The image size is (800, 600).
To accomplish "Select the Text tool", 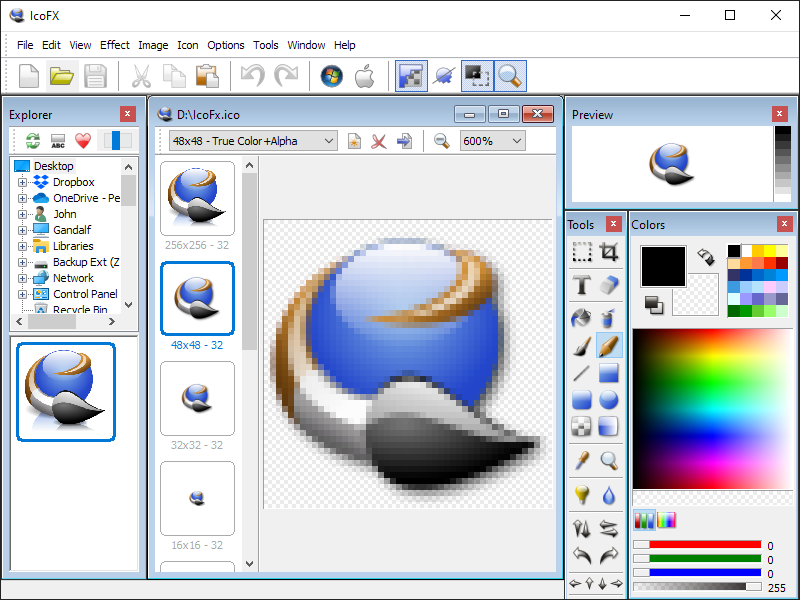I will 581,286.
